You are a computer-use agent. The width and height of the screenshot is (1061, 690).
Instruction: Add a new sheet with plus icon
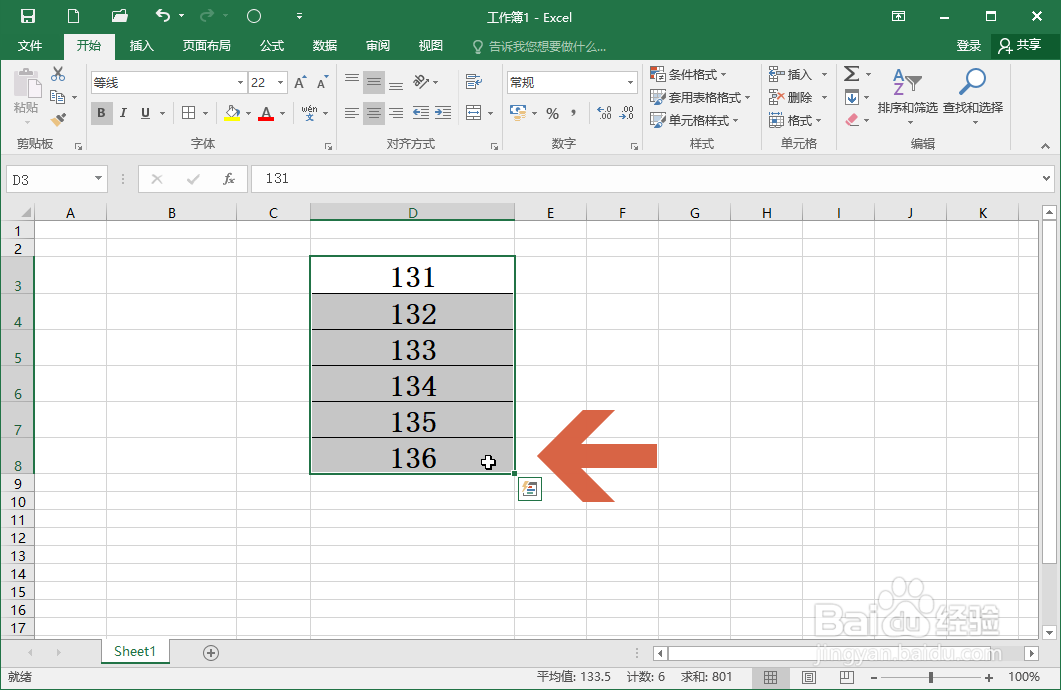[x=211, y=653]
